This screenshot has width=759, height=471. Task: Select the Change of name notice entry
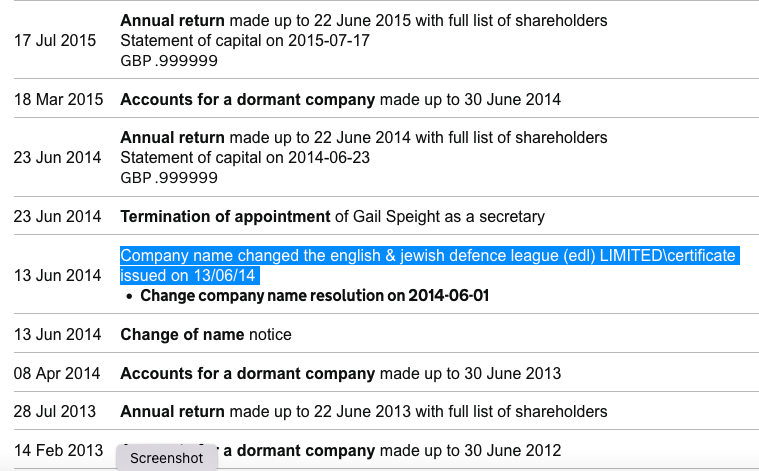(x=206, y=334)
